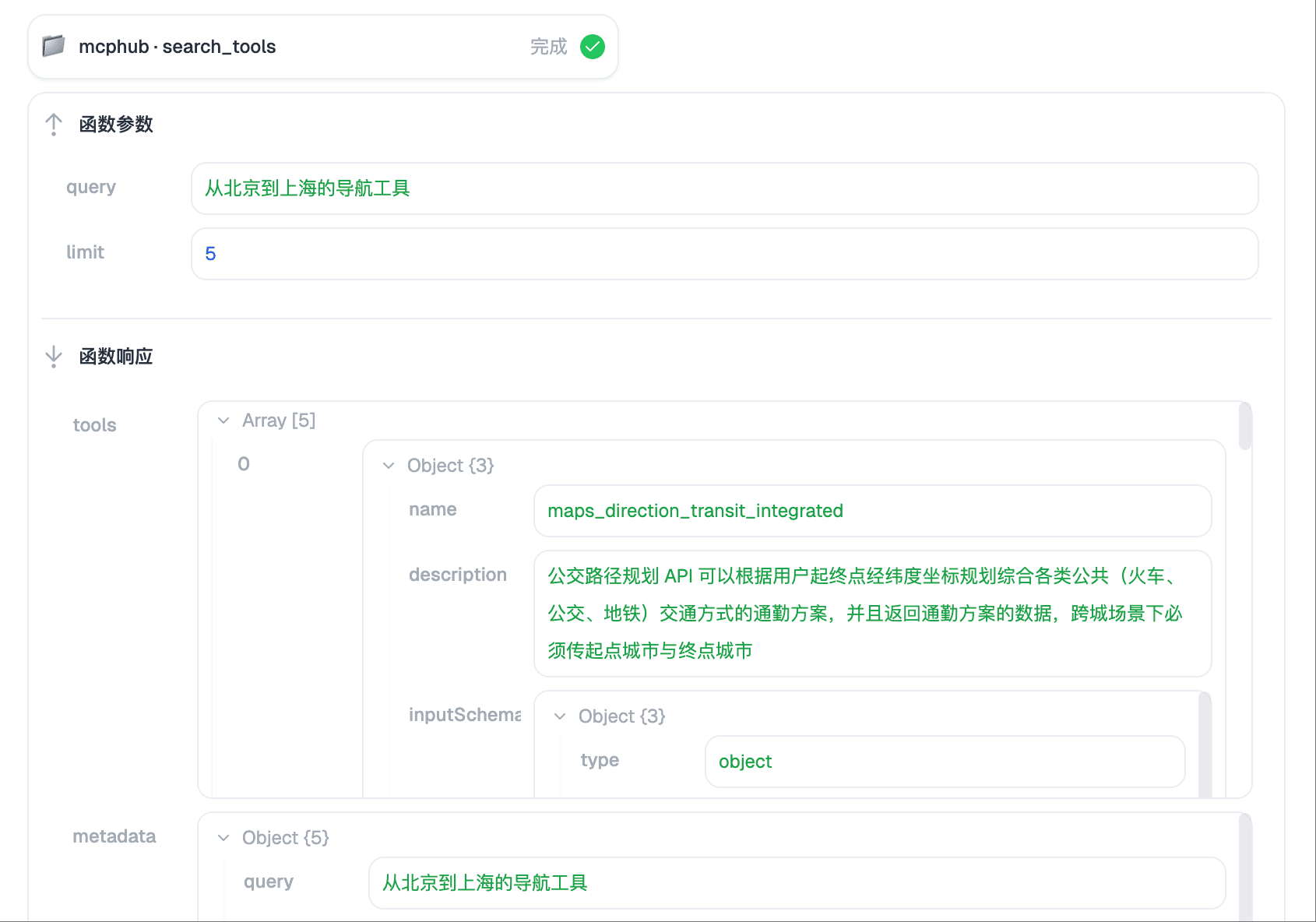Click the metadata query value field
The width and height of the screenshot is (1316, 922).
click(796, 883)
